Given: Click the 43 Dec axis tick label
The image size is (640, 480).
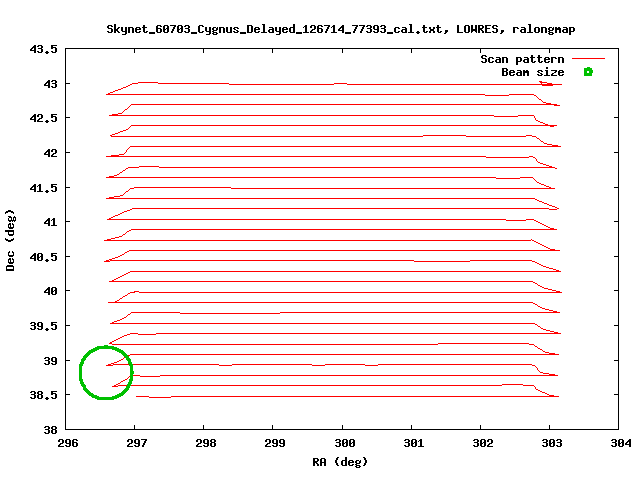Looking at the screenshot, I should click(x=51, y=84).
